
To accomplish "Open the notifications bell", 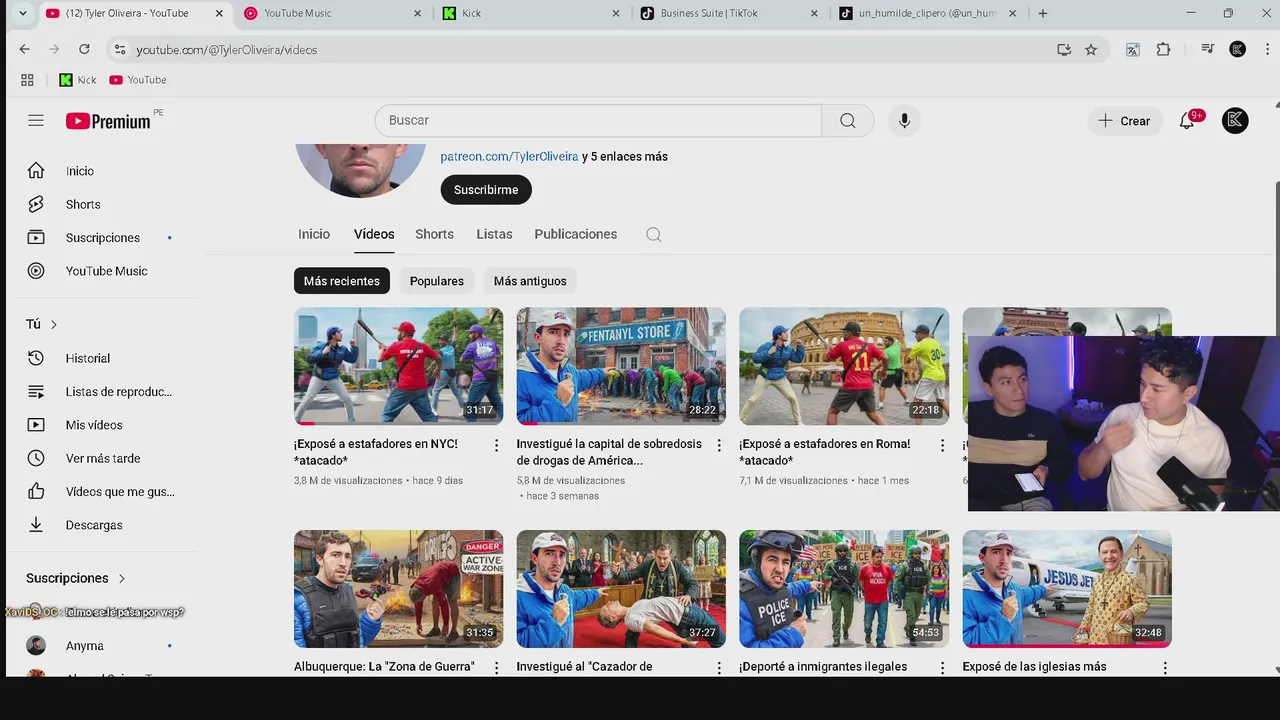I will [1188, 120].
